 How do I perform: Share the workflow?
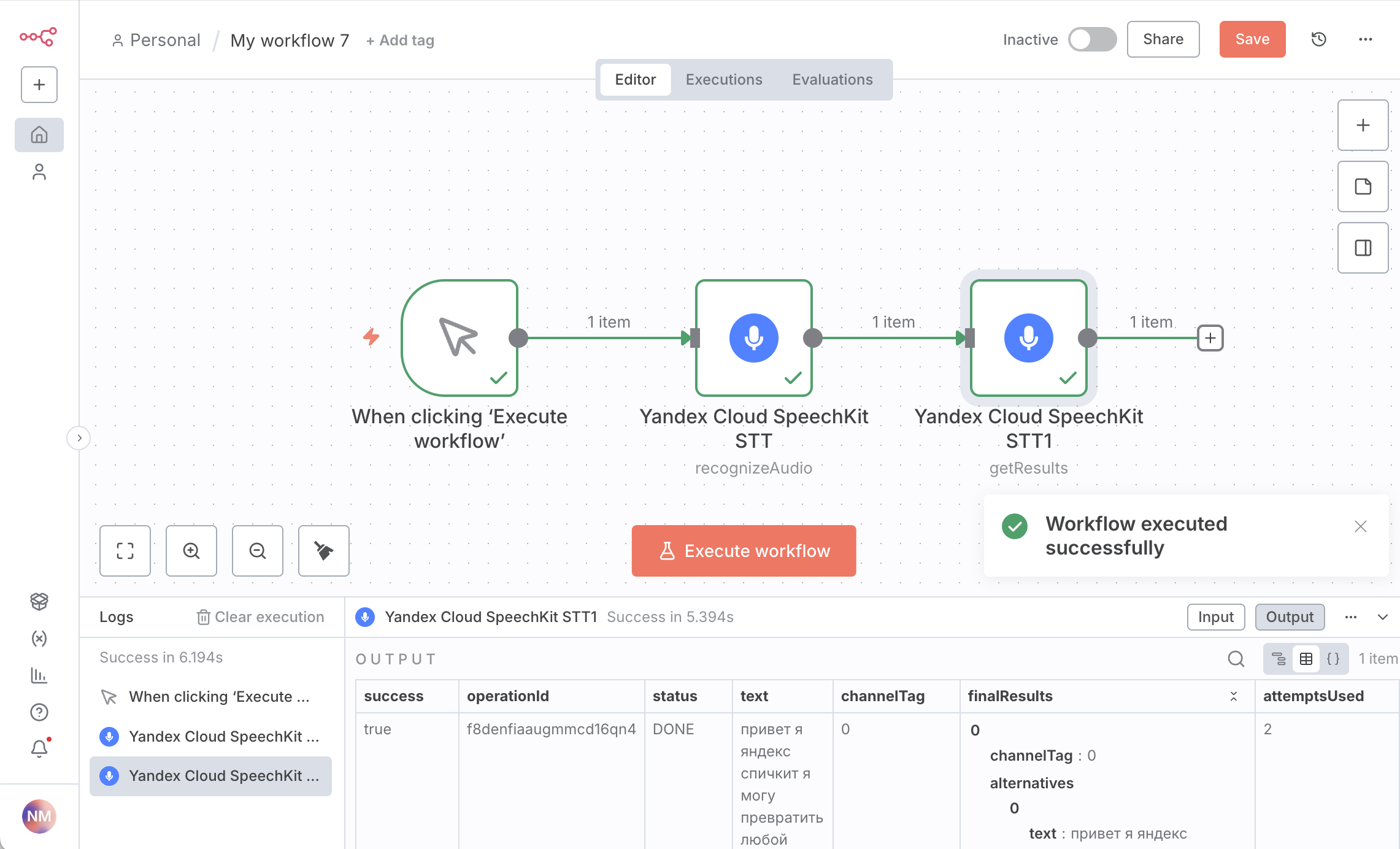click(1163, 39)
